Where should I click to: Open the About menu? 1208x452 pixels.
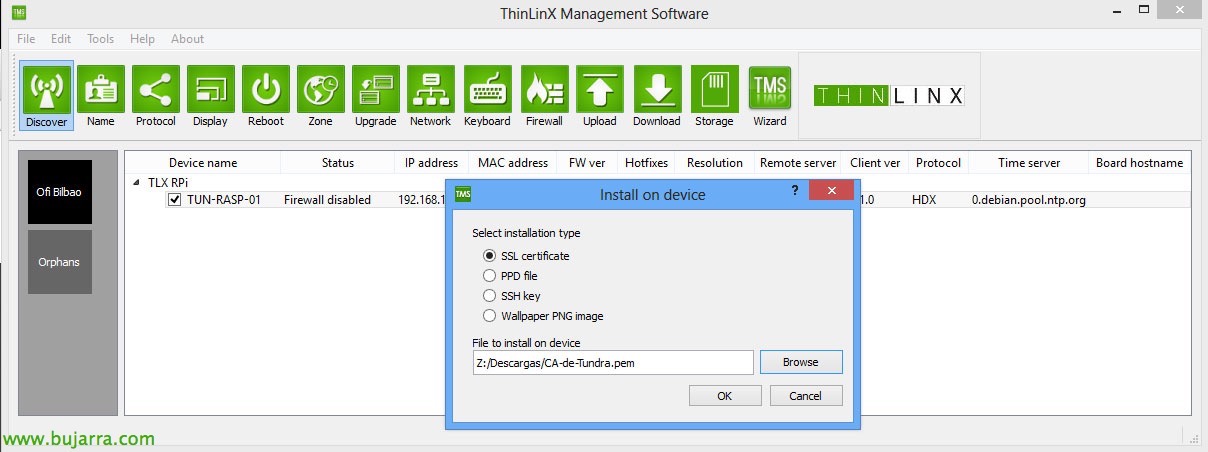coord(187,39)
